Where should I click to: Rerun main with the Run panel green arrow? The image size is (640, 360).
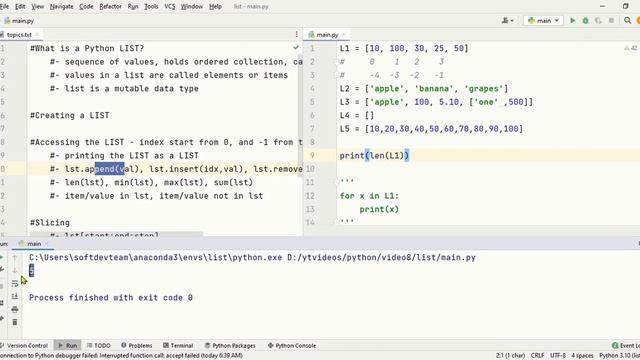(2, 257)
